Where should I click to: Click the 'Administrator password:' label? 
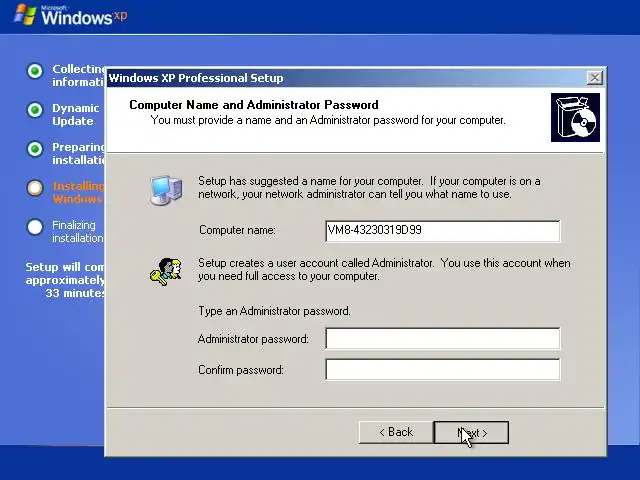pos(253,339)
